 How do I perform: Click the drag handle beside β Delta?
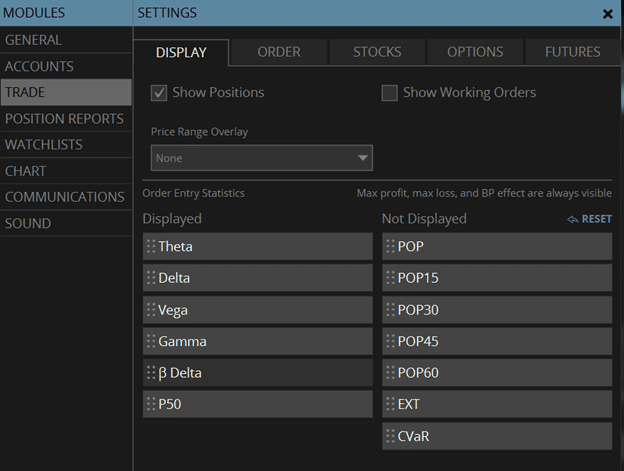coord(151,373)
